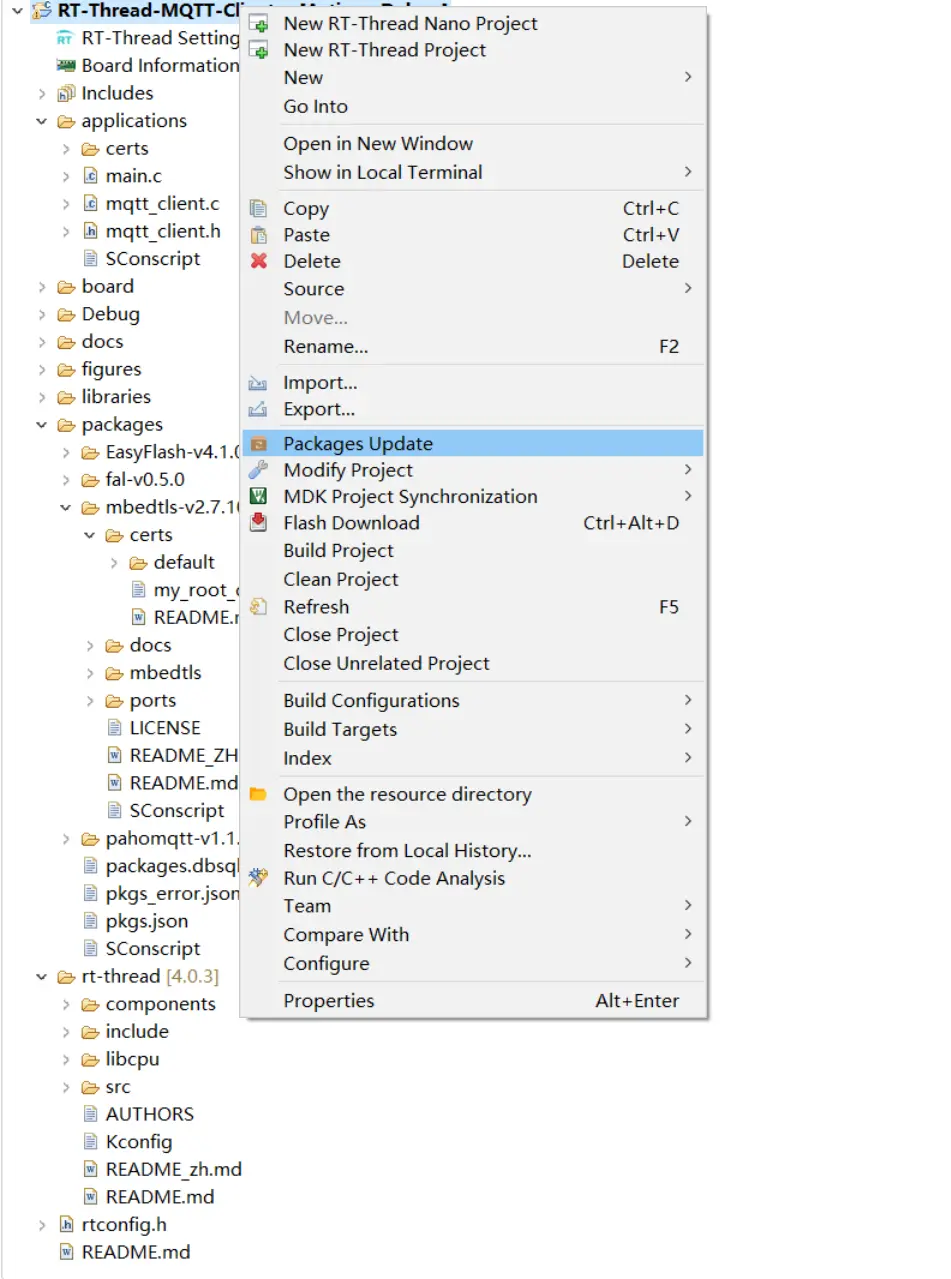Select Properties from the context menu
Image resolution: width=951 pixels, height=1279 pixels.
pyautogui.click(x=329, y=1001)
